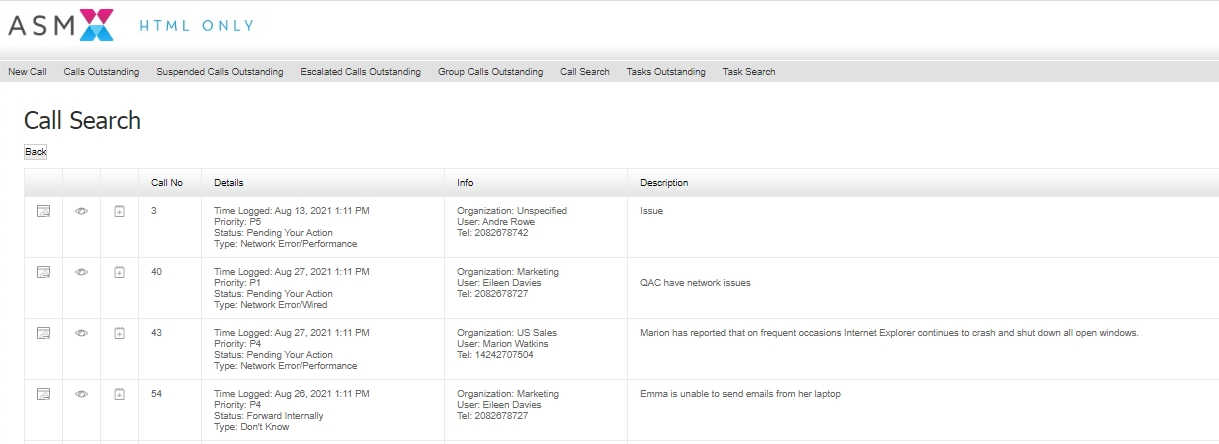Click the clipboard plus icon for call 43

click(119, 333)
